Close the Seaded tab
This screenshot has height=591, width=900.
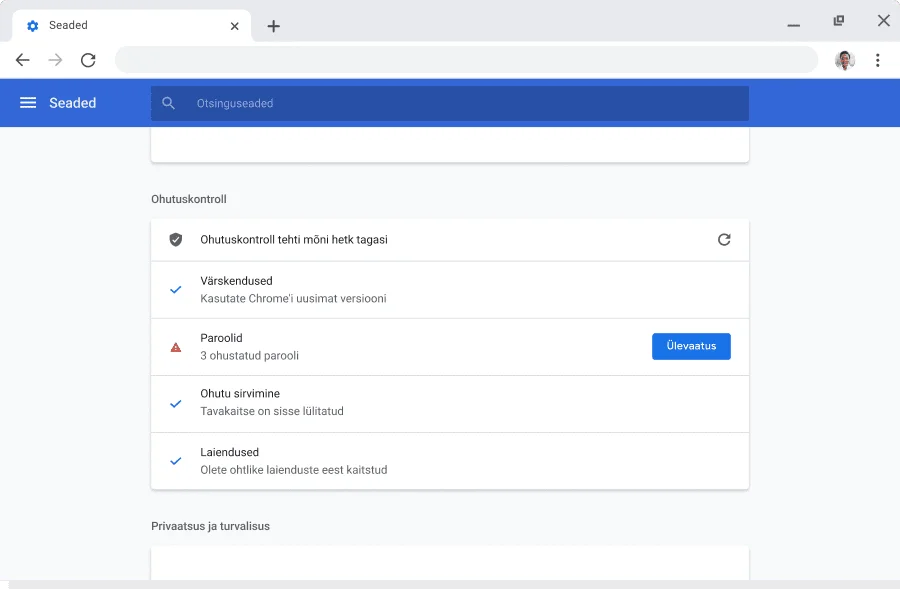(235, 26)
